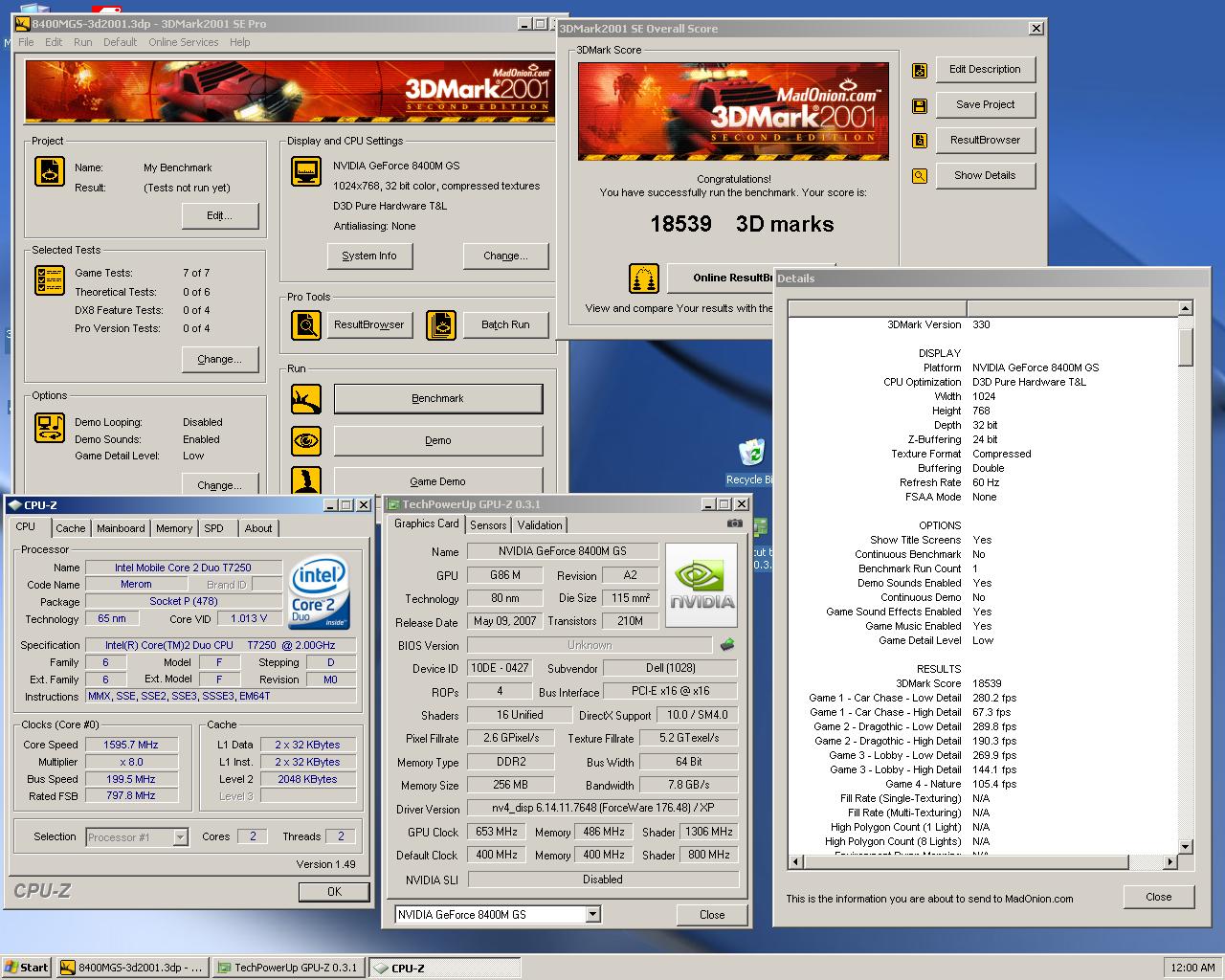Click OK in the CPU-Z window
Viewport: 1225px width, 980px height.
tap(334, 892)
